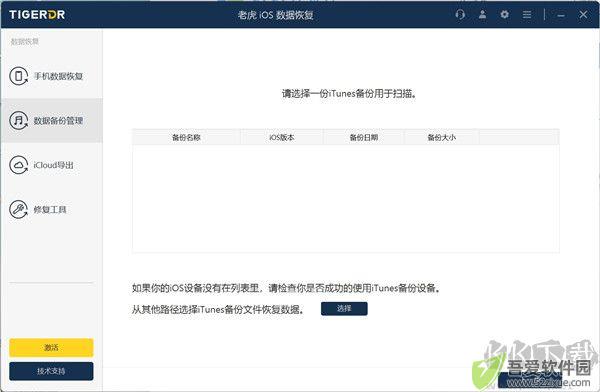The width and height of the screenshot is (600, 392).
Task: Minimize the TigerDR window
Action: click(561, 15)
